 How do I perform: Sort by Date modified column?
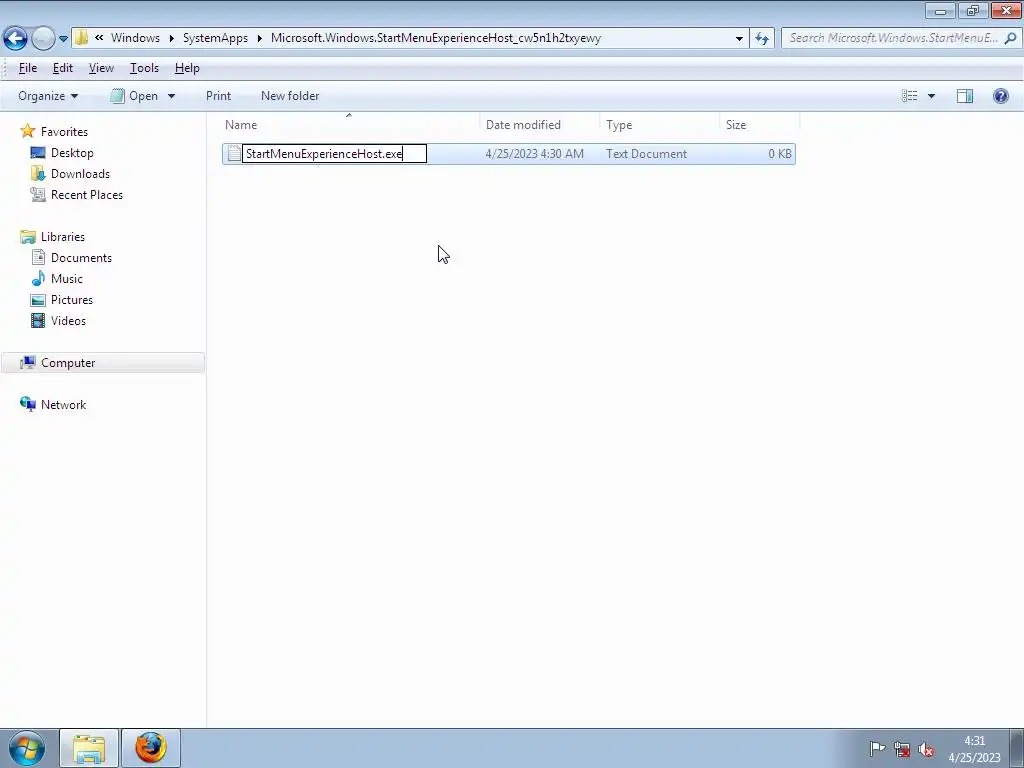click(539, 125)
